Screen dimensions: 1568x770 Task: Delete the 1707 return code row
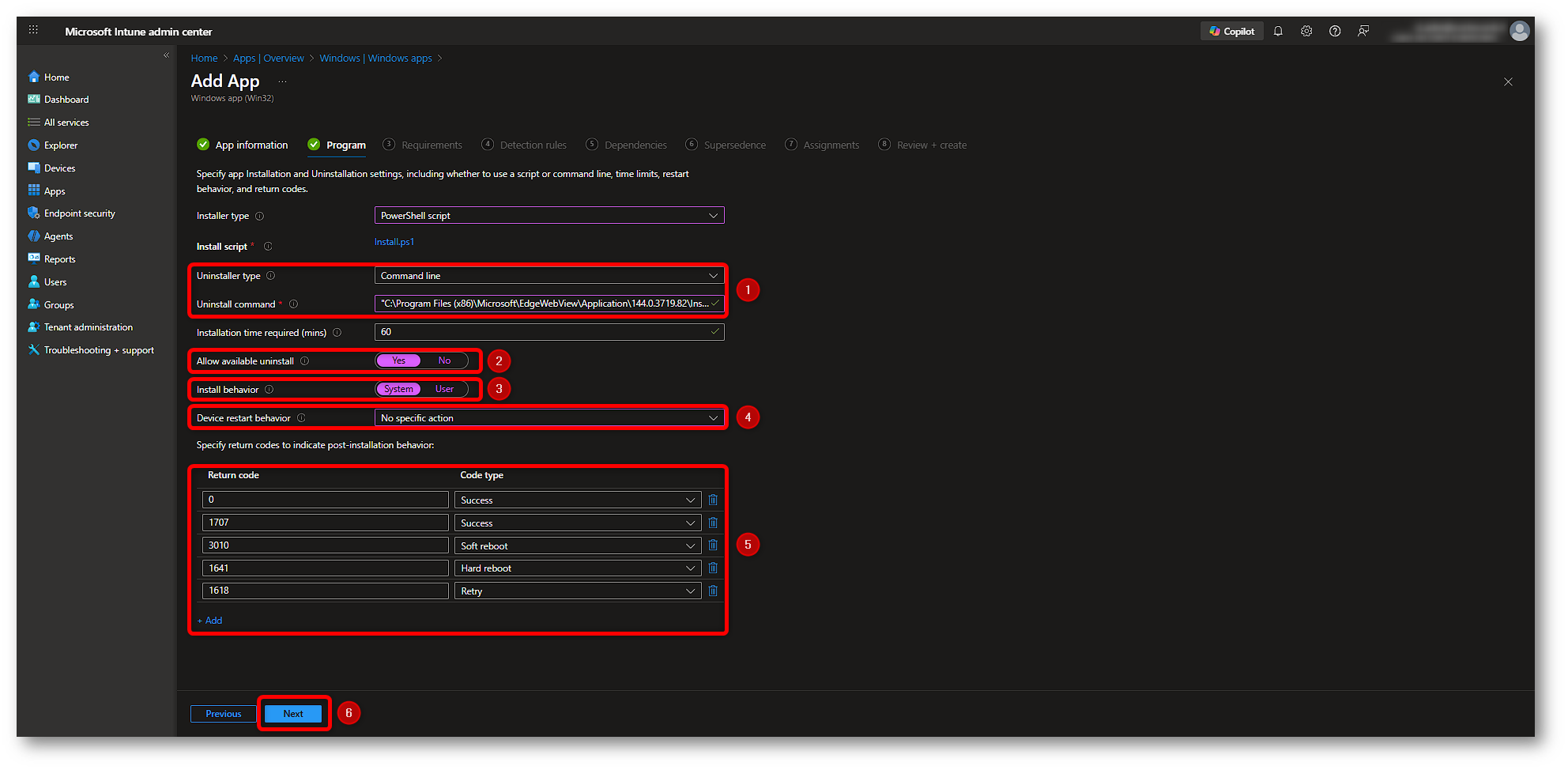pos(713,523)
